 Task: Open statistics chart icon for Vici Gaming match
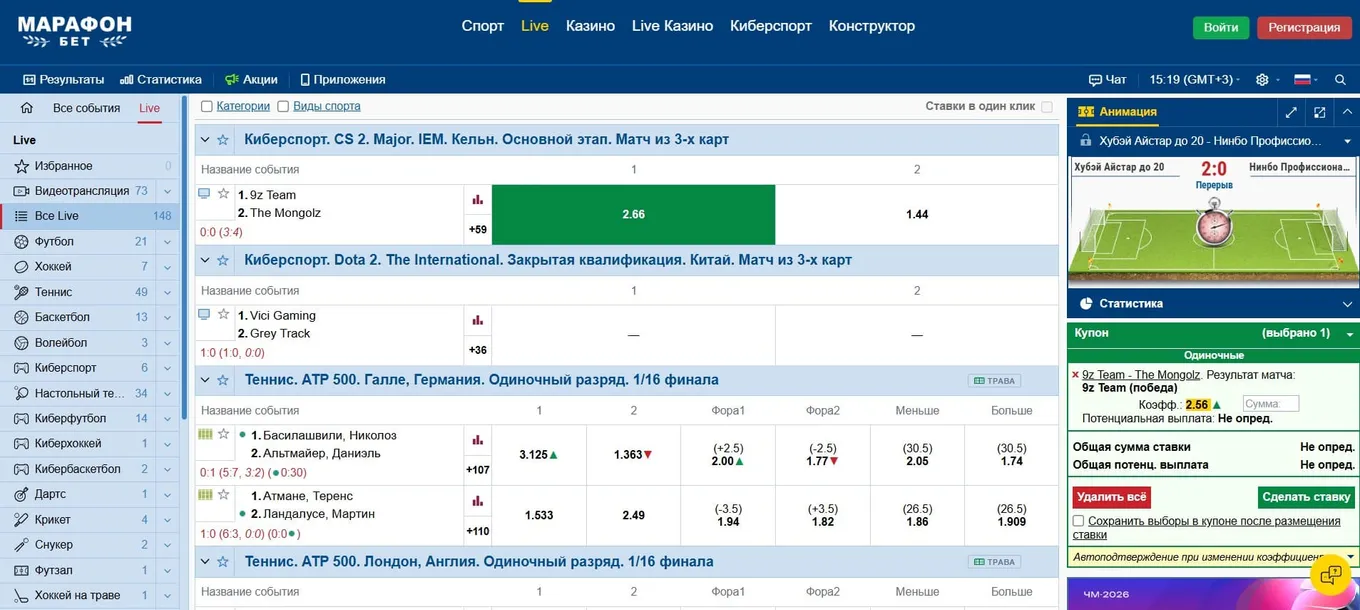(478, 320)
